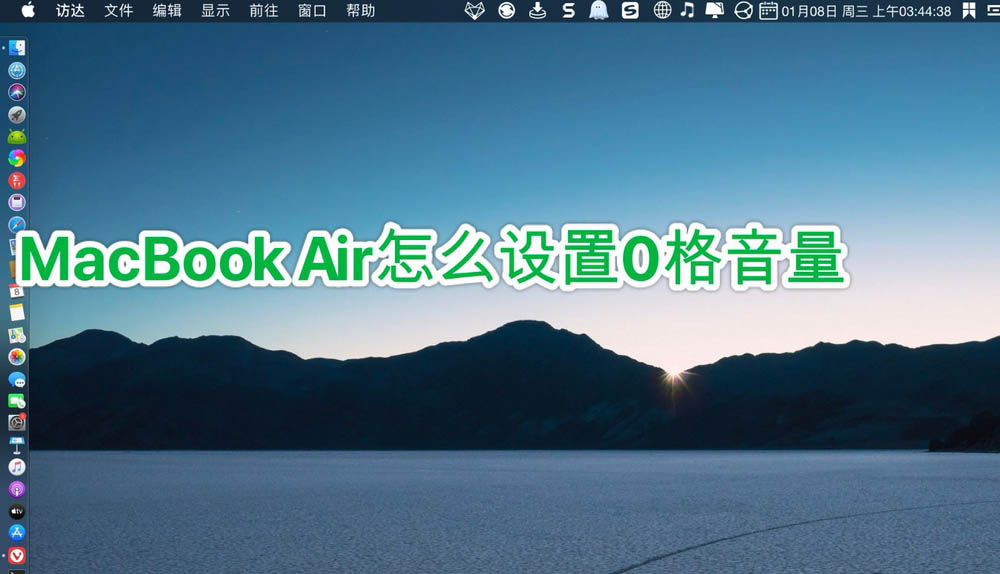The width and height of the screenshot is (1000, 574).
Task: Open the 显示 menu
Action: click(x=216, y=11)
